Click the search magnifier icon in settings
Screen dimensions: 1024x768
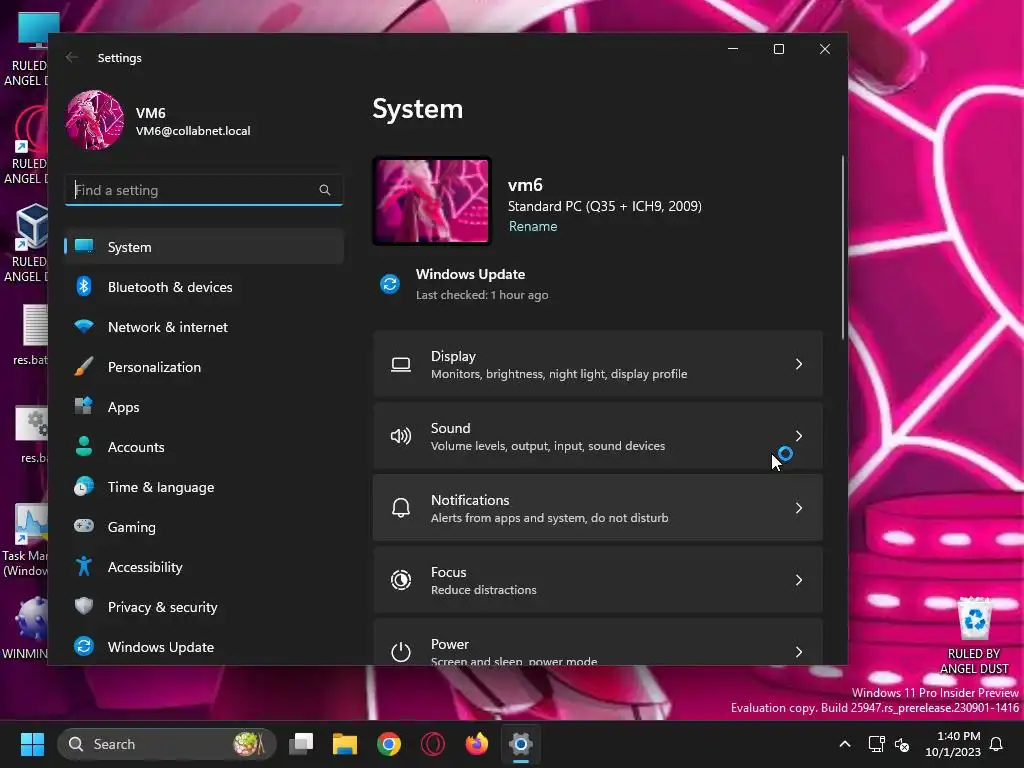click(325, 190)
